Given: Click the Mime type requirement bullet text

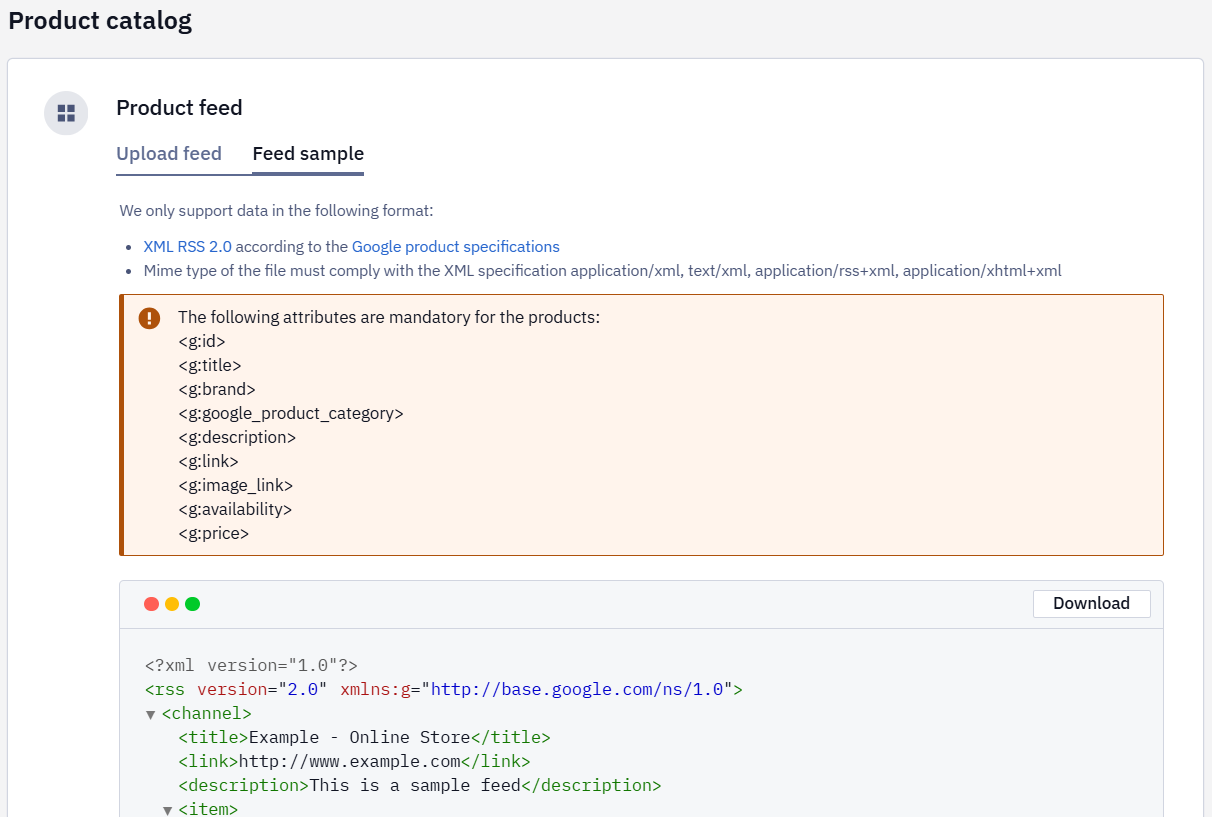Looking at the screenshot, I should pyautogui.click(x=603, y=270).
